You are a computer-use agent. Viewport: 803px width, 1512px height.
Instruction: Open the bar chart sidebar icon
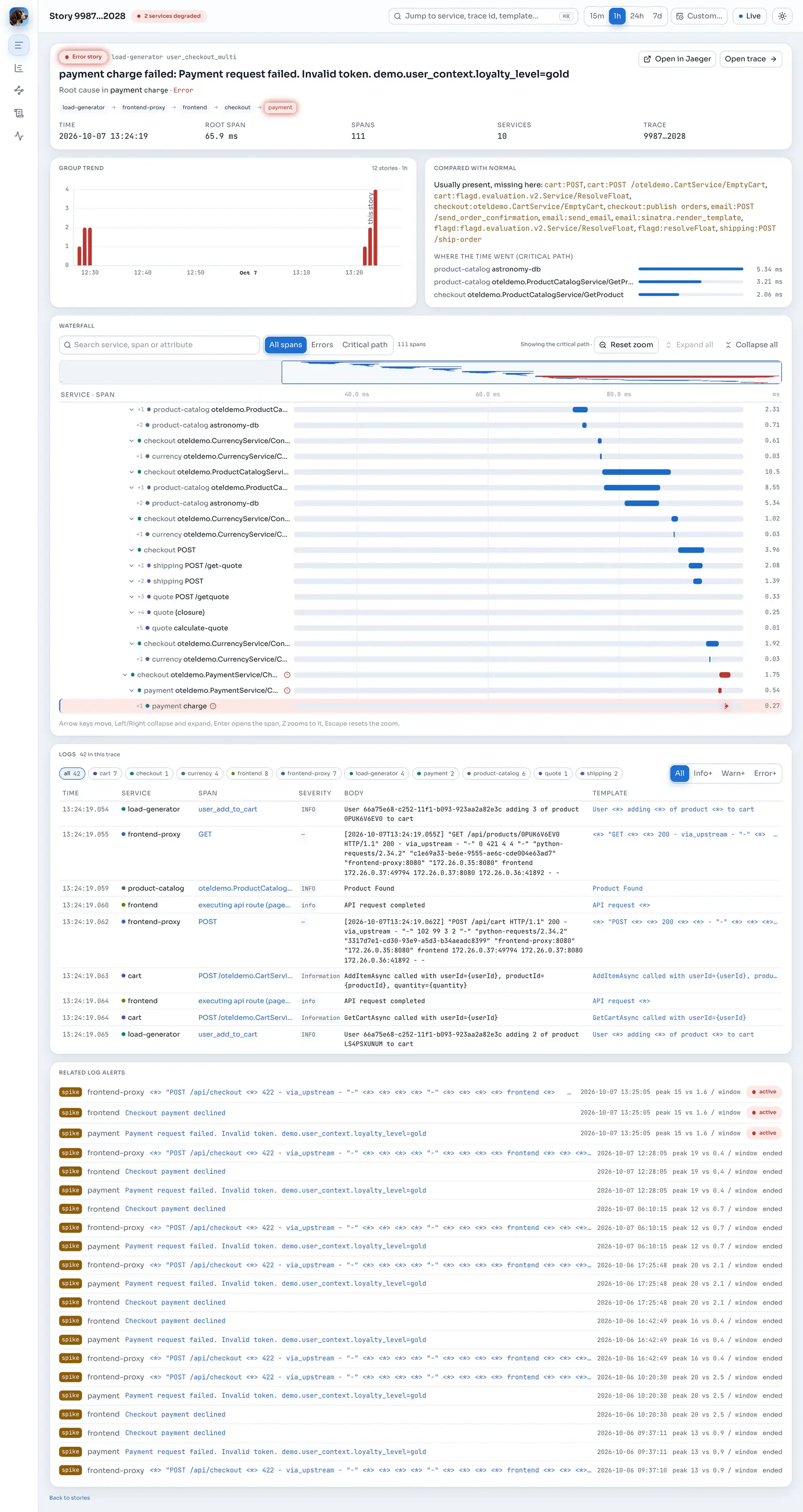tap(19, 68)
